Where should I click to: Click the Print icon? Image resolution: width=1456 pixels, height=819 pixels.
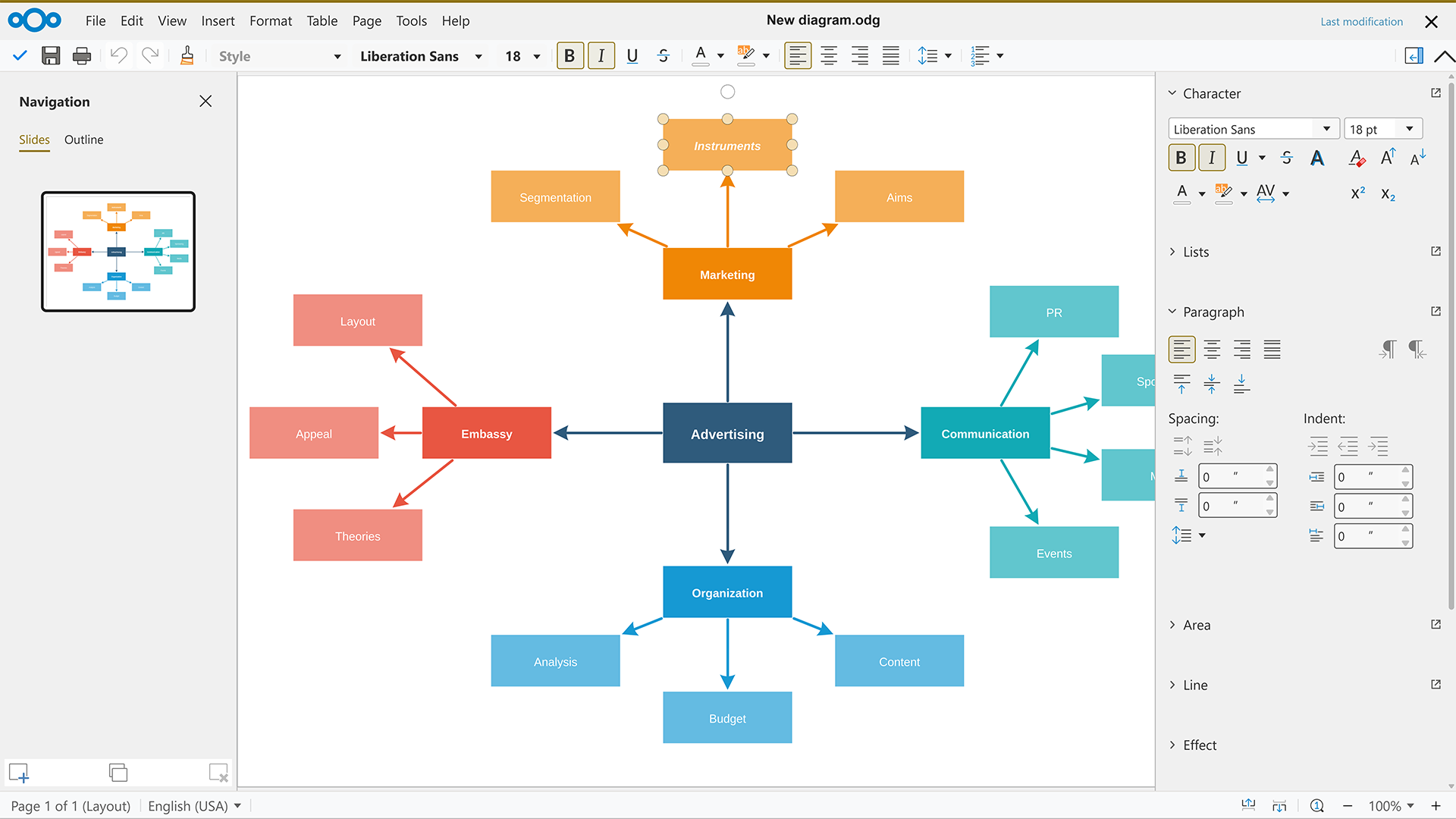[82, 55]
